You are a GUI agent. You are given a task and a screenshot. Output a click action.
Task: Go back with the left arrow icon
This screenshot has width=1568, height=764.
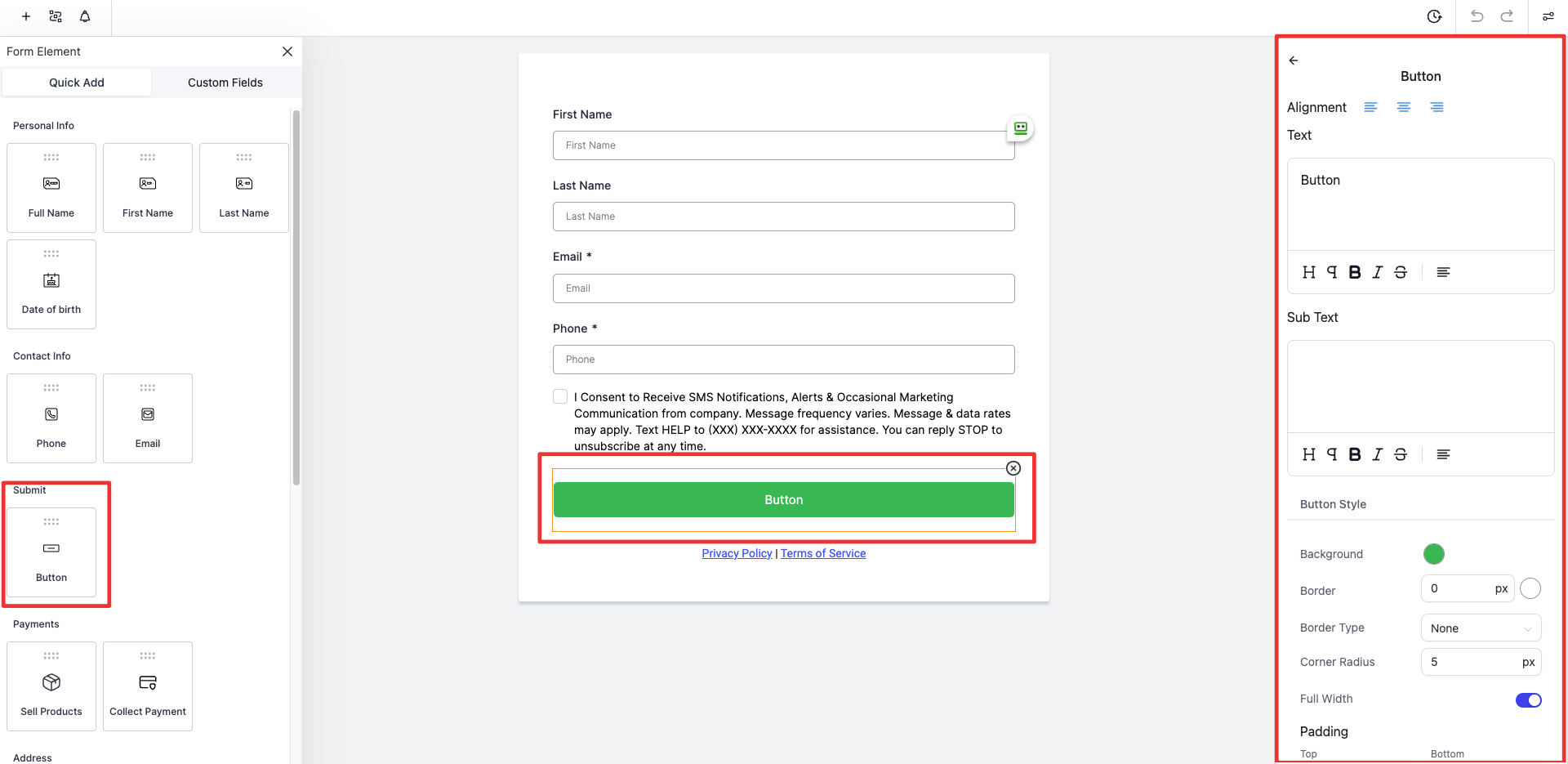tap(1294, 60)
